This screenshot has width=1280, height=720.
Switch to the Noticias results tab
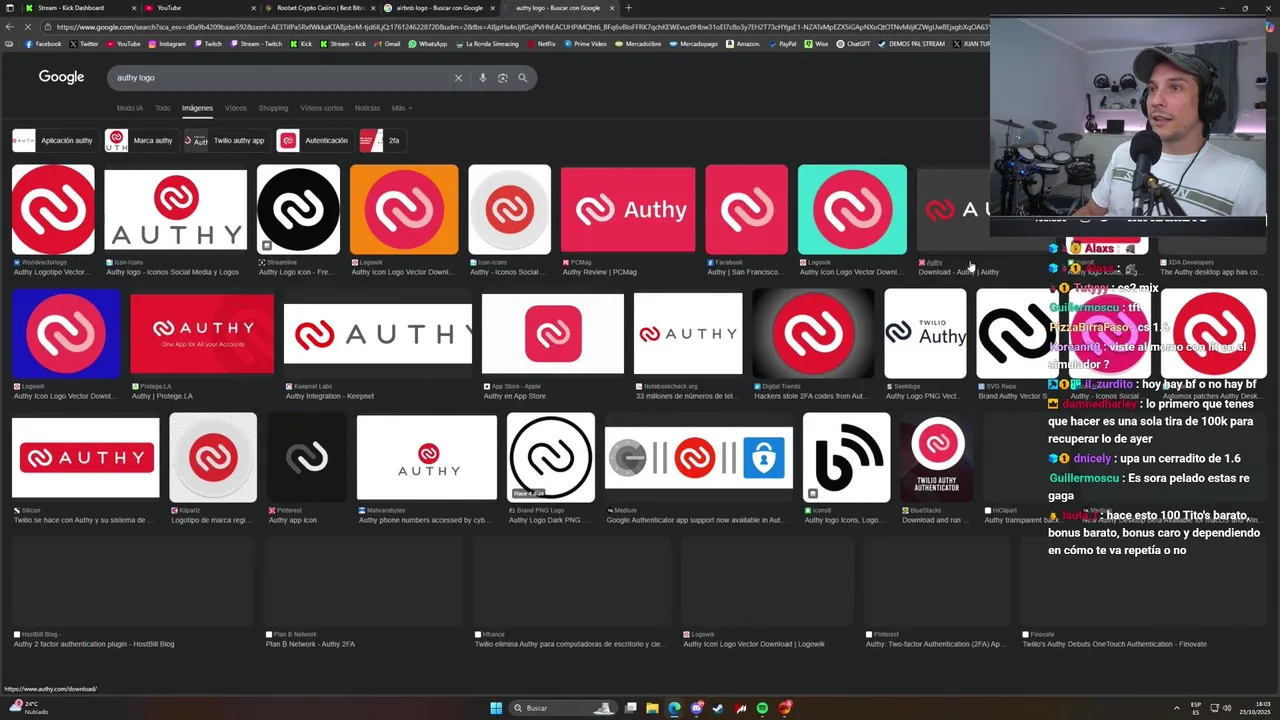pos(367,108)
